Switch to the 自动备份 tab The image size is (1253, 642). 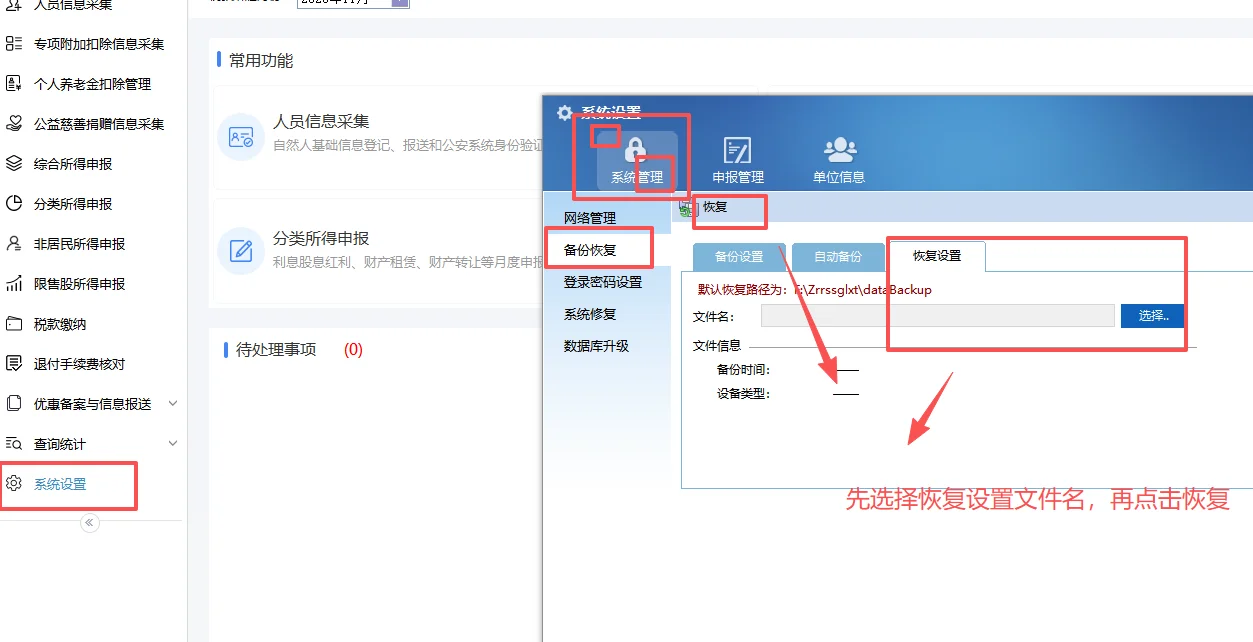pos(836,256)
